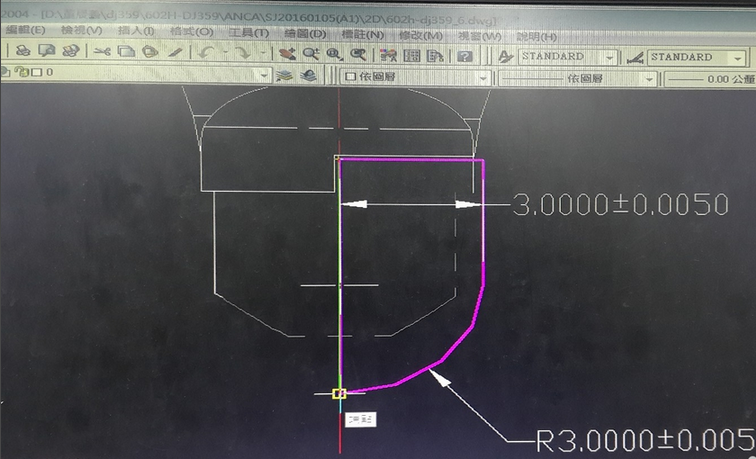Click the Help question mark icon

click(x=464, y=56)
